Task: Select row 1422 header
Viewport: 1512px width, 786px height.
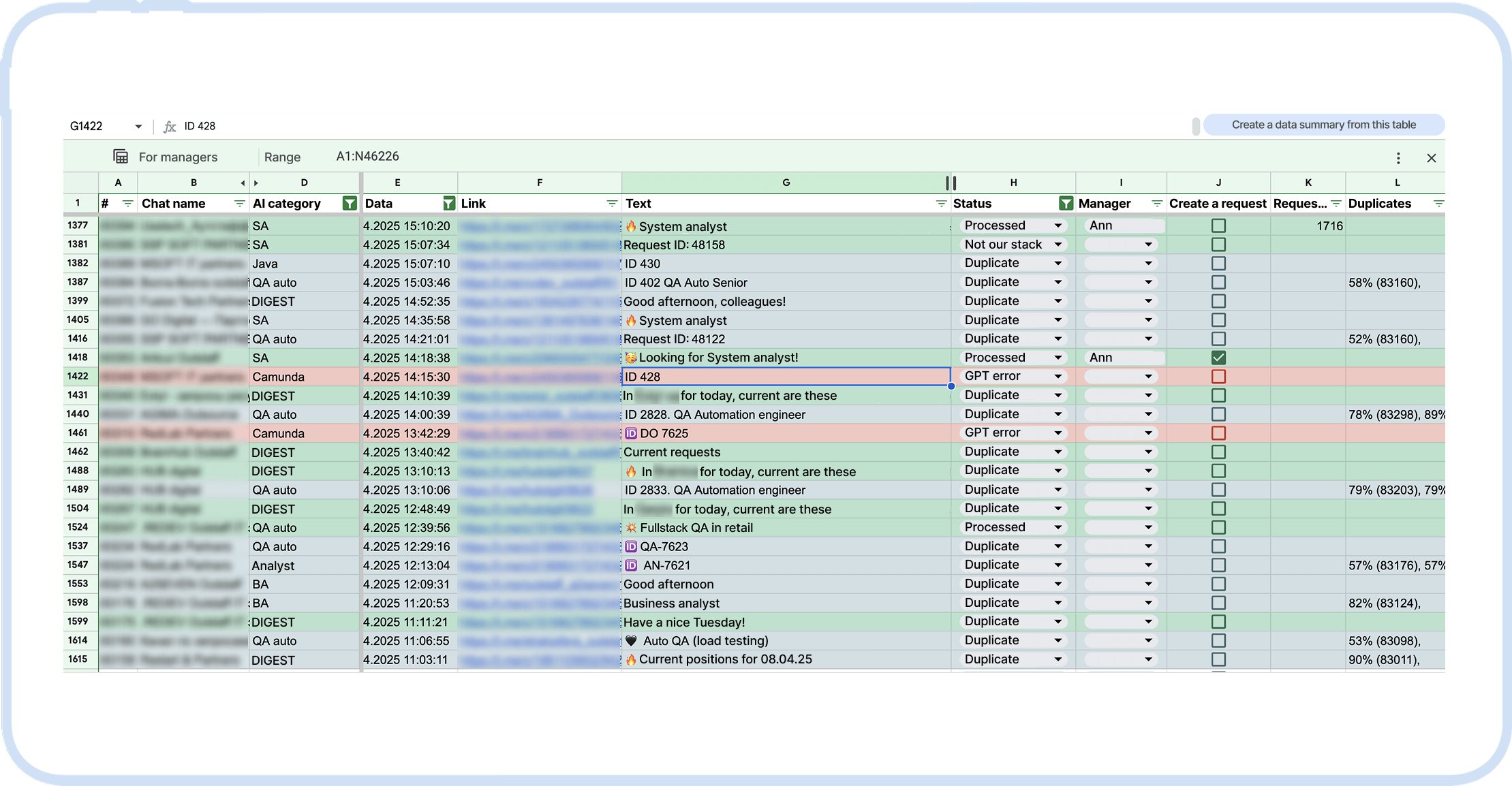Action: [x=78, y=376]
